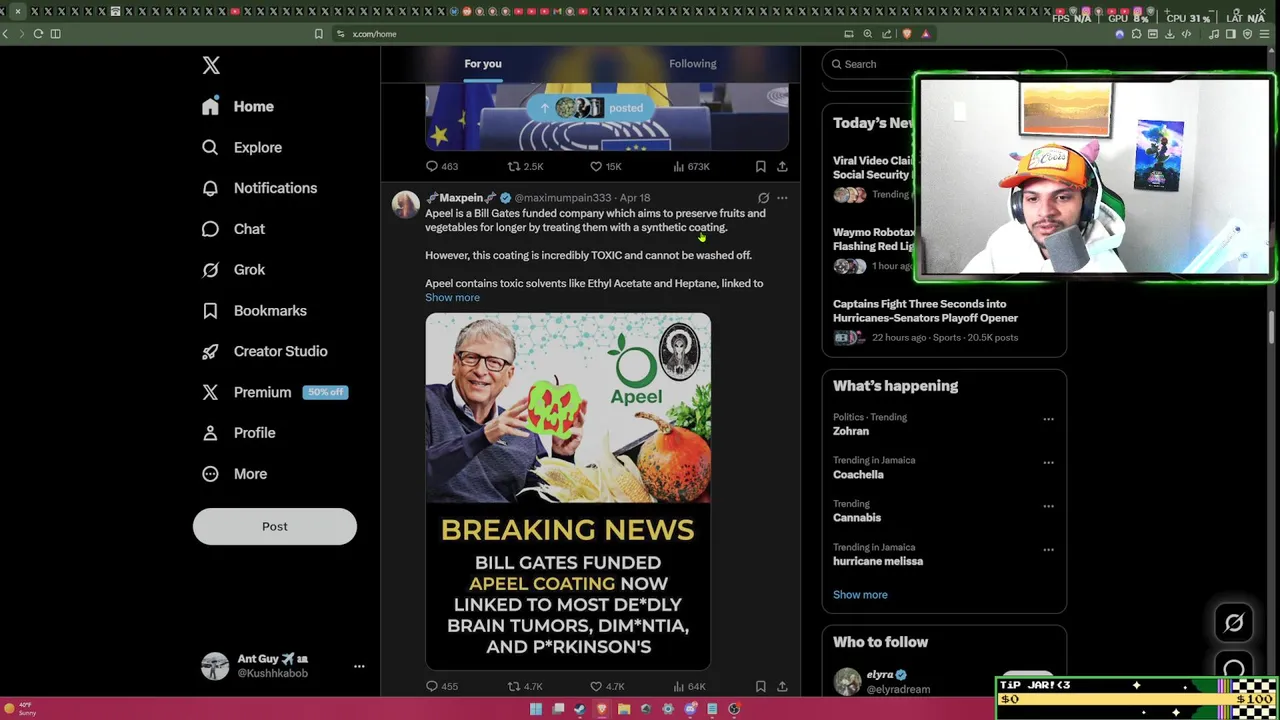Open Discord from the taskbar
Screen dimensions: 1280x720
(690, 709)
